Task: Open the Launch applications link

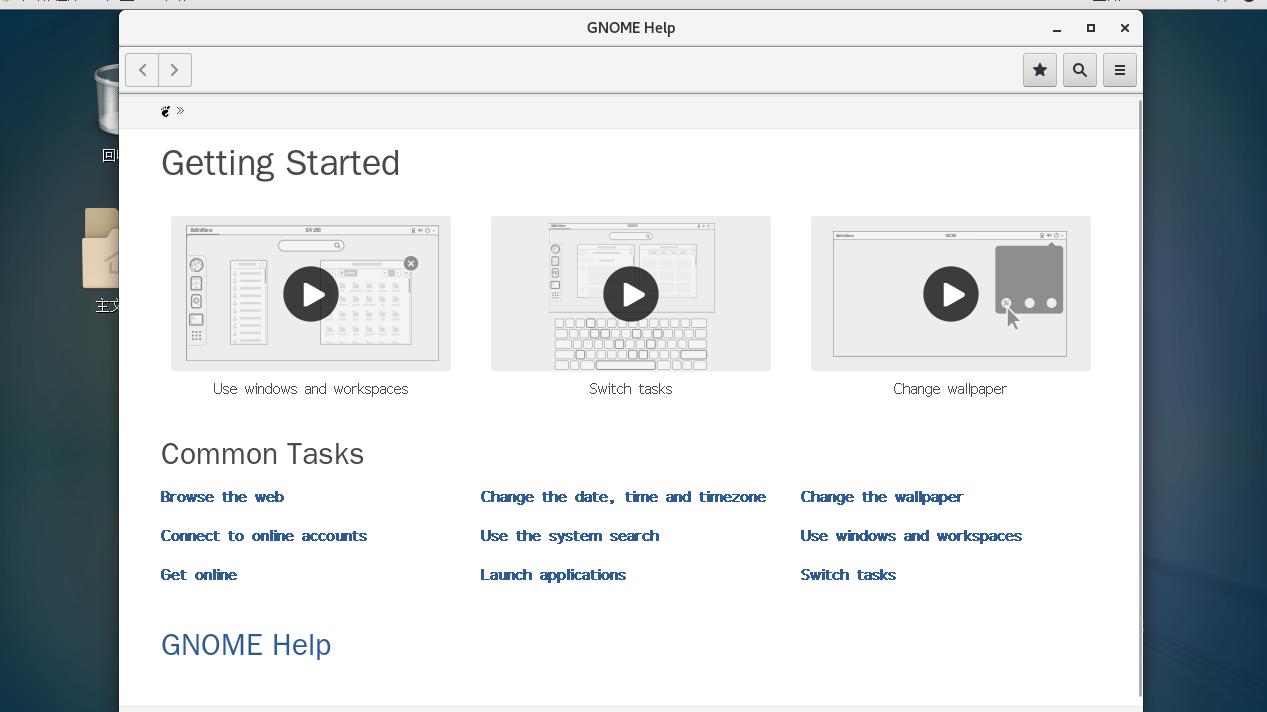Action: point(553,575)
